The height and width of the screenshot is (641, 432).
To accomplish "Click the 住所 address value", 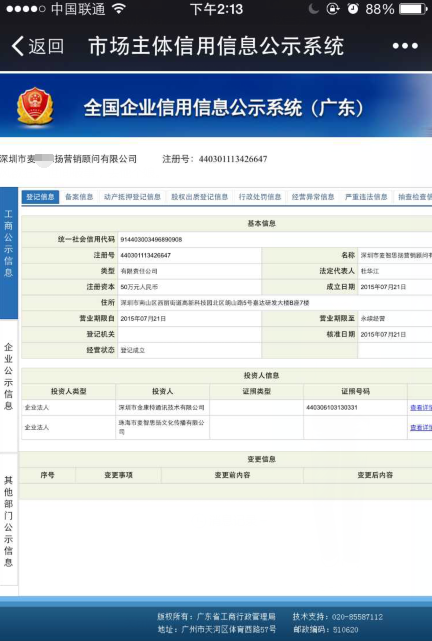I will (215, 303).
